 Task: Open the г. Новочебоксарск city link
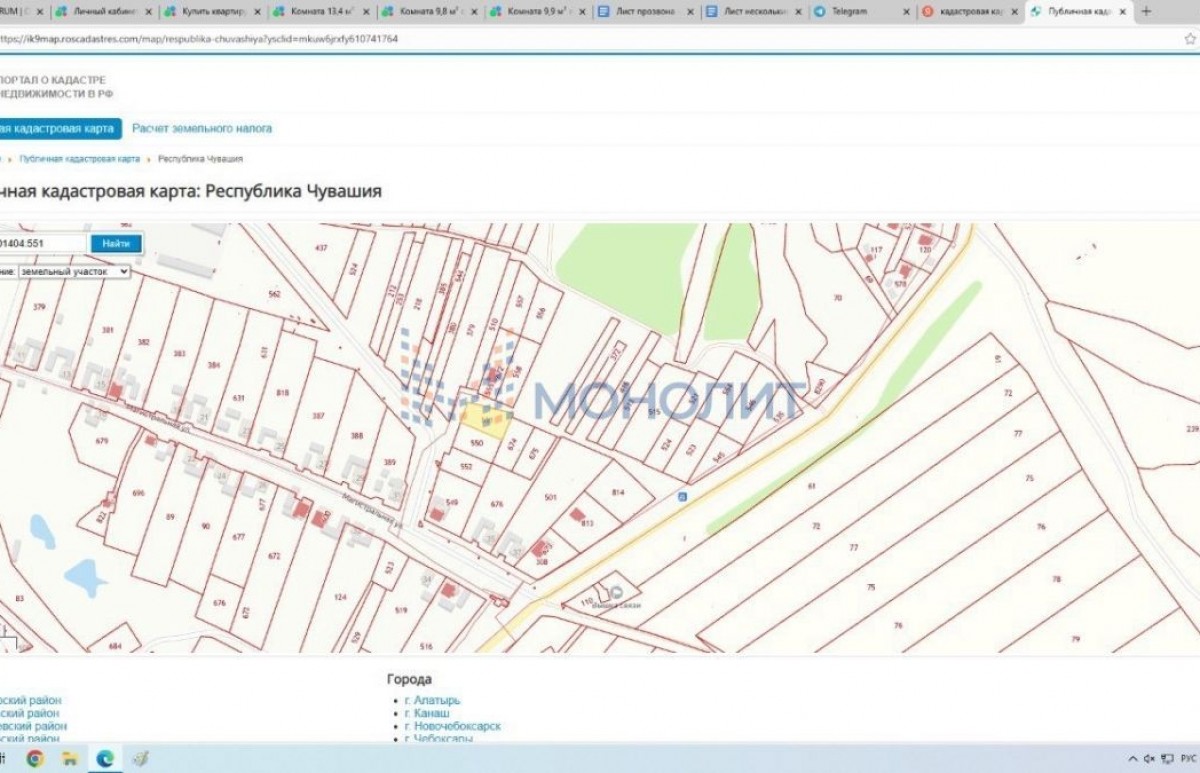[452, 726]
